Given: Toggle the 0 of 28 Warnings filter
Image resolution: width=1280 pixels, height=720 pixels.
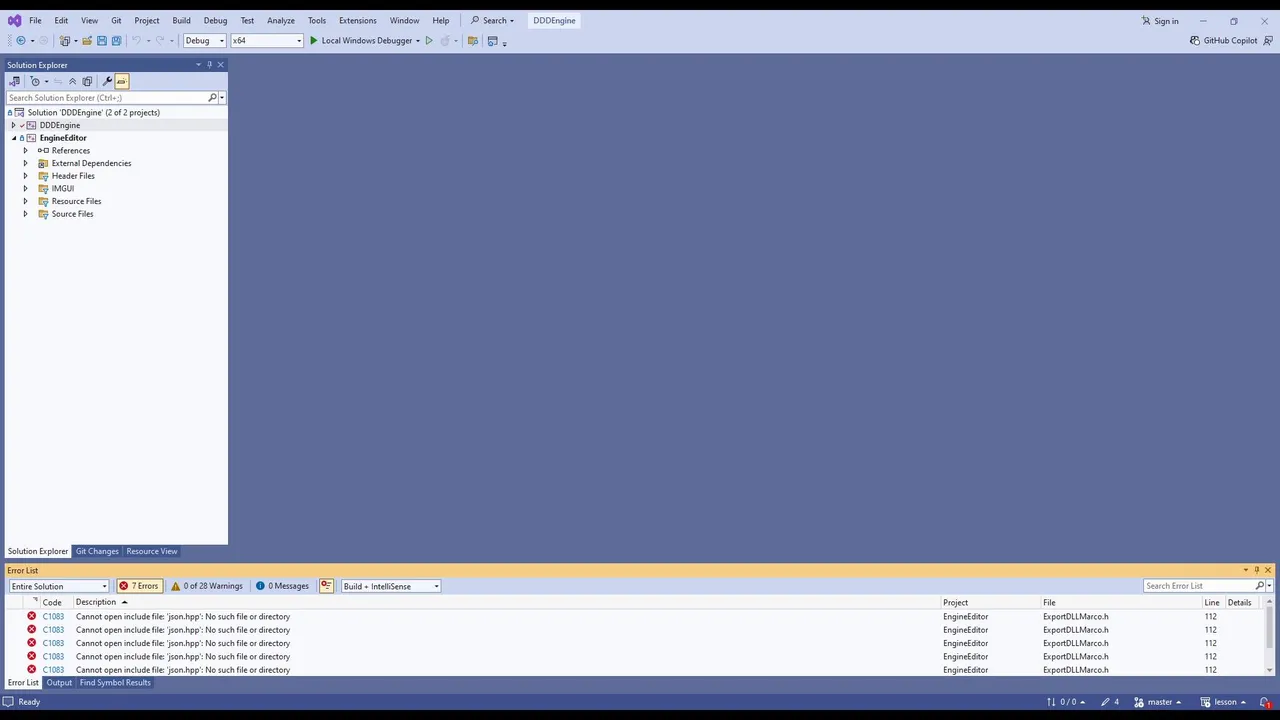Looking at the screenshot, I should [207, 586].
